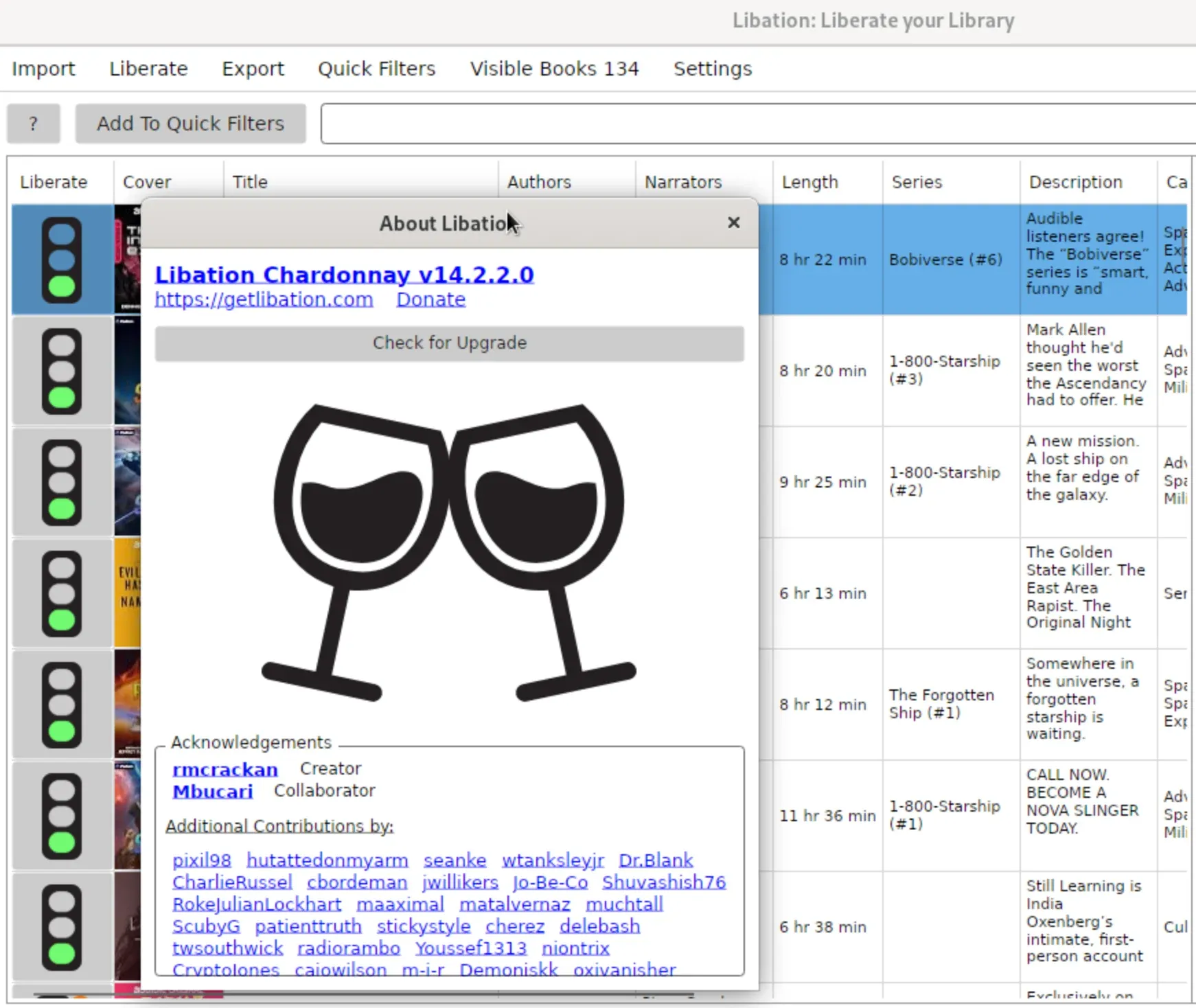Click the Check for Upgrade button
The height and width of the screenshot is (1008, 1196).
coord(450,343)
